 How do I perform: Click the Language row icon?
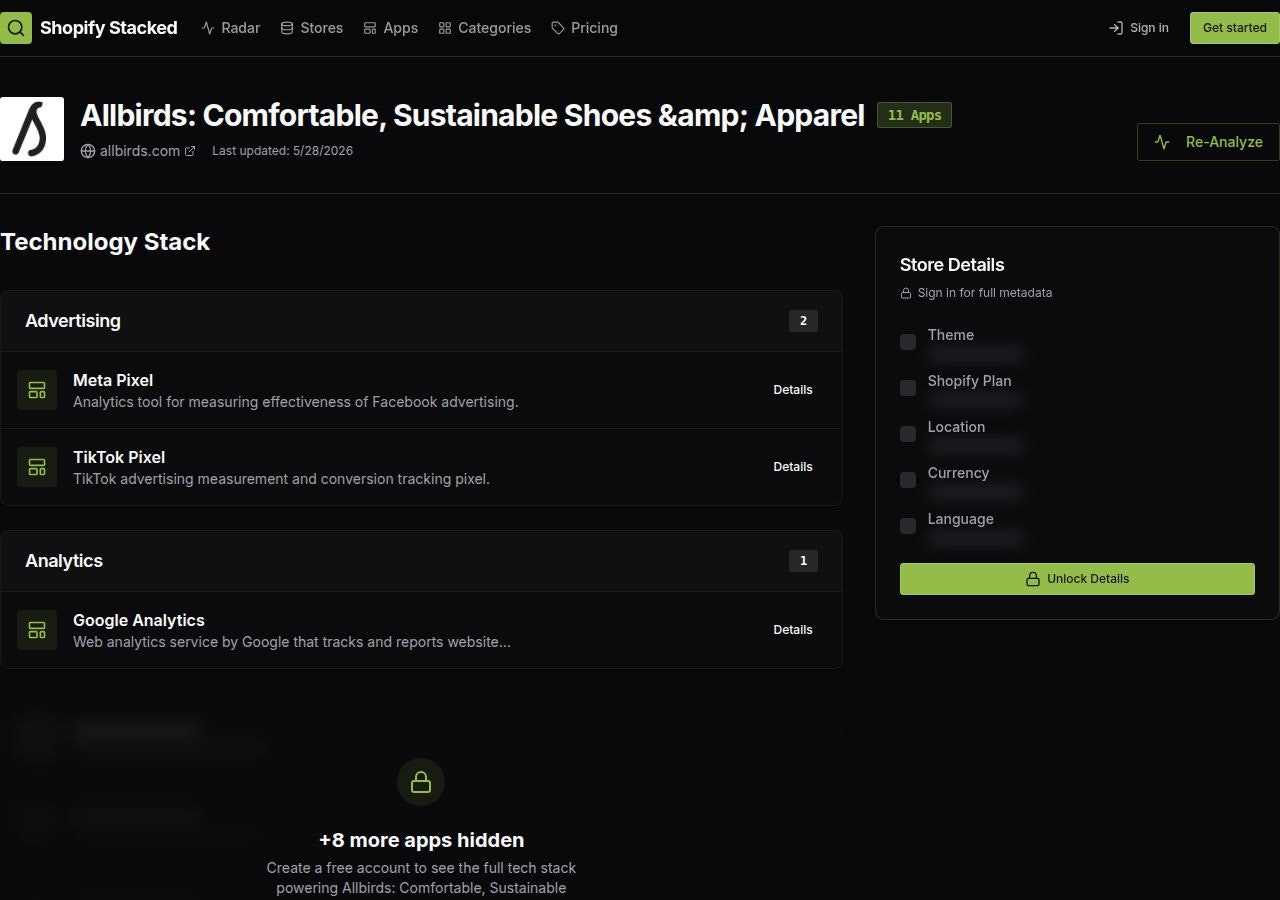click(x=908, y=526)
